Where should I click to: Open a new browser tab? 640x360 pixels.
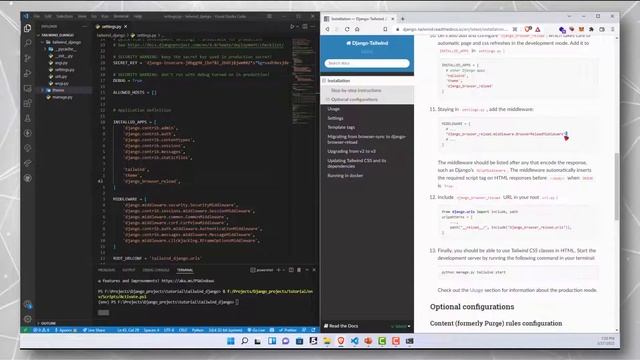pyautogui.click(x=402, y=19)
